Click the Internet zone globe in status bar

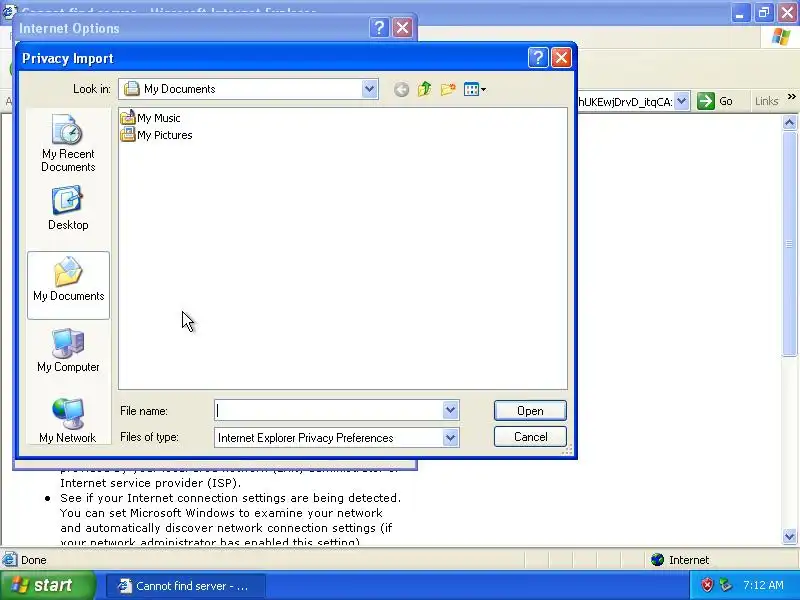(x=658, y=560)
